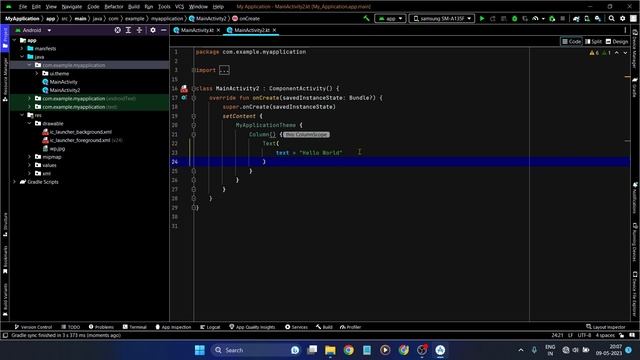Click the Make Project hammer icon

click(x=366, y=18)
